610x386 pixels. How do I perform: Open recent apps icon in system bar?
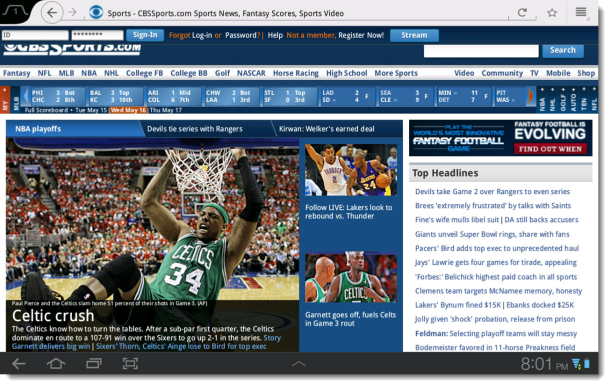[93, 363]
